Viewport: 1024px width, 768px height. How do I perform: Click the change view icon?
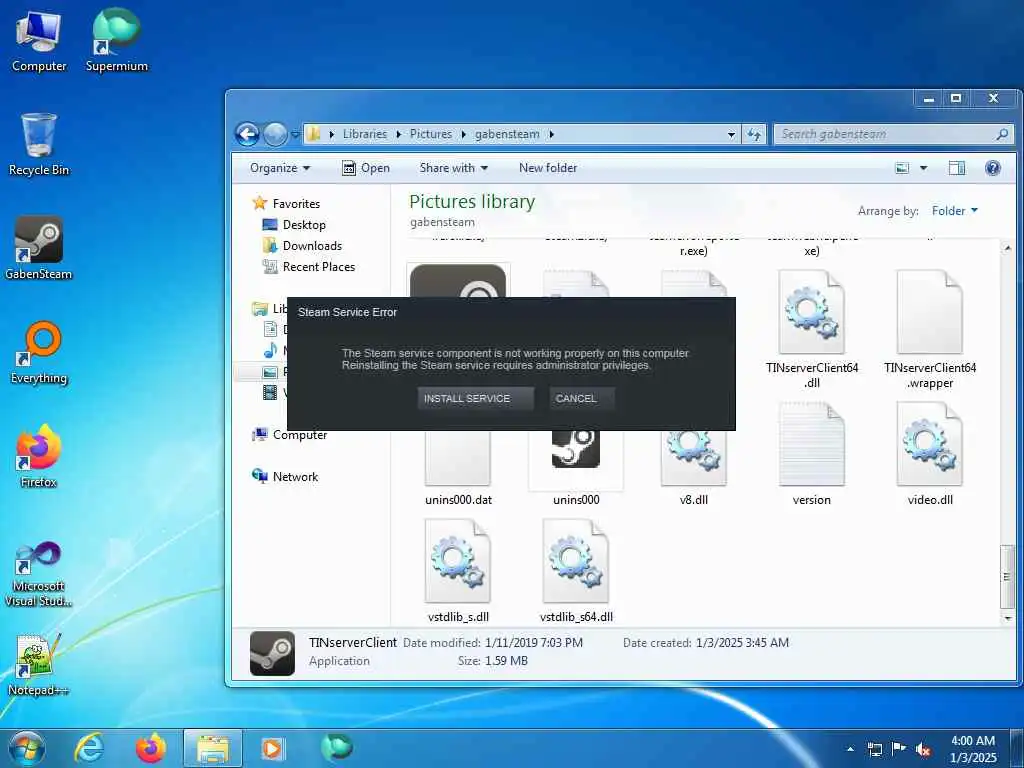tap(902, 168)
